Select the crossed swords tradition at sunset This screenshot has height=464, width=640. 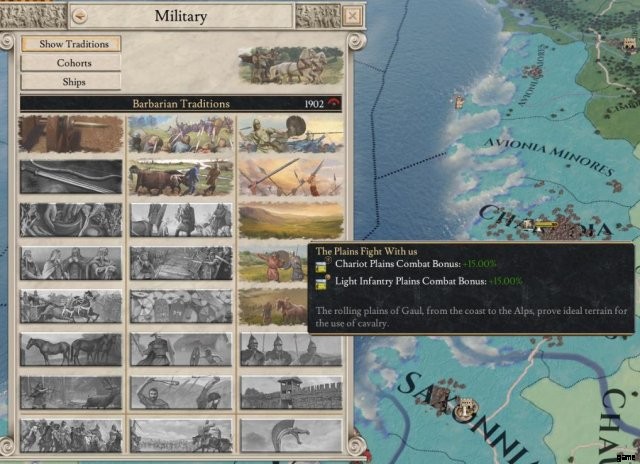[x=291, y=177]
